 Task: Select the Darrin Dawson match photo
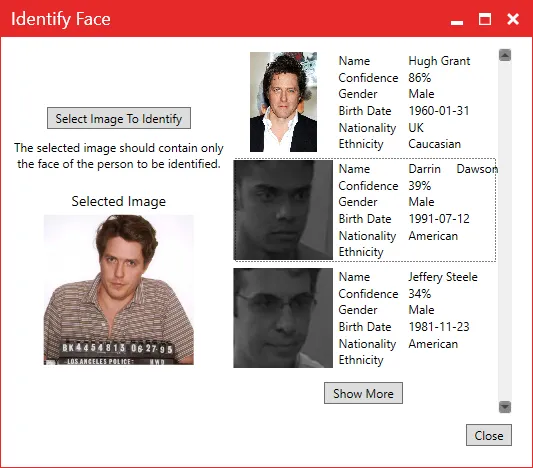pos(283,210)
